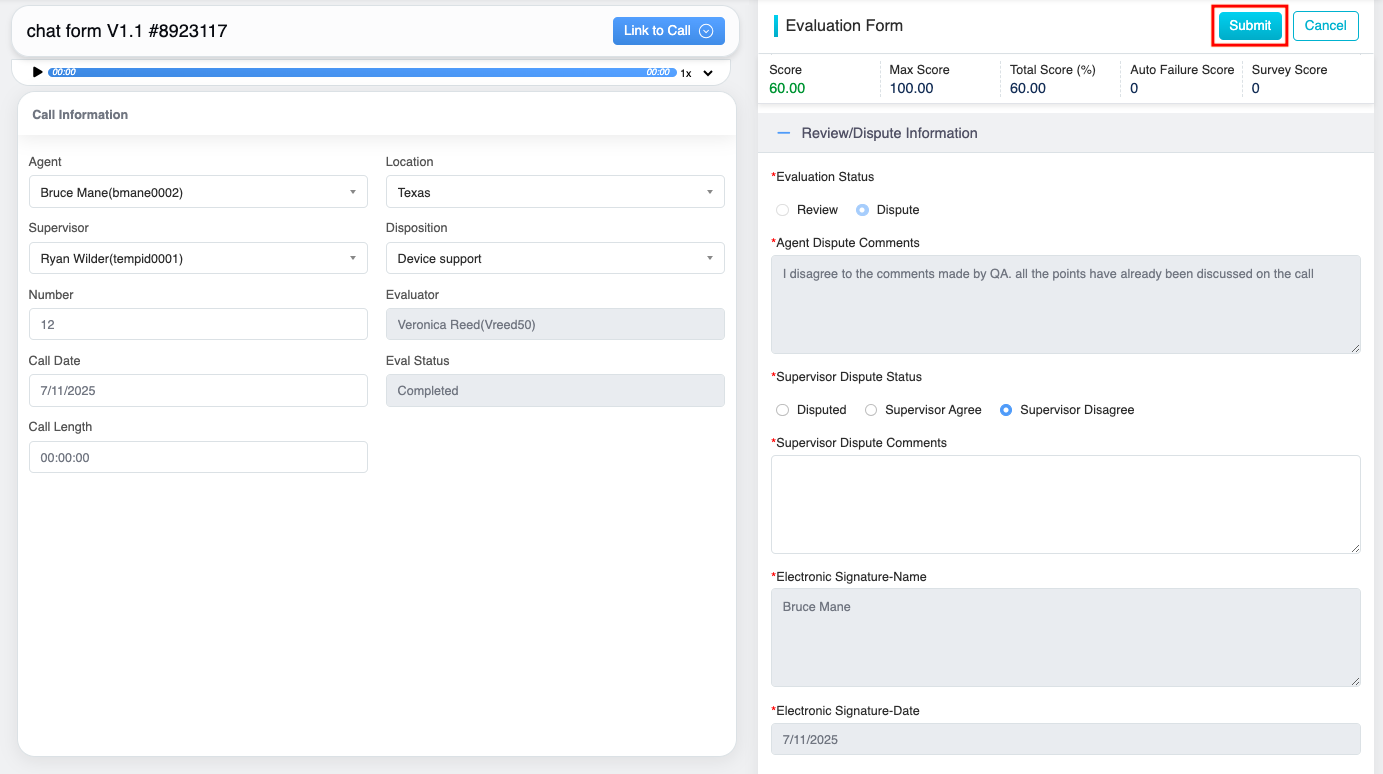1383x774 pixels.
Task: Cancel the evaluation form
Action: coord(1325,26)
